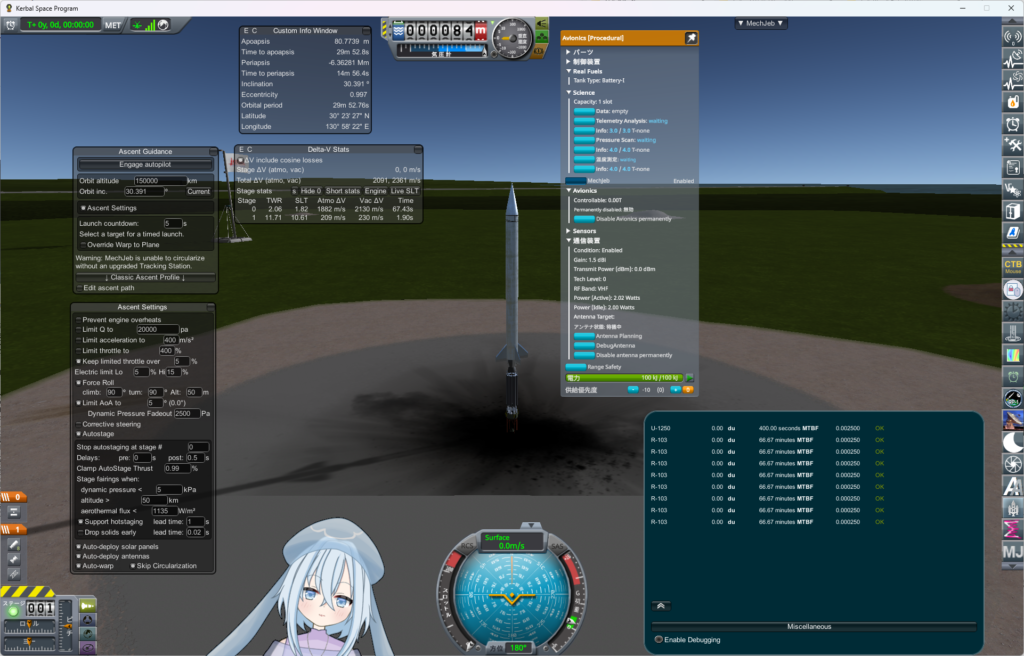1024x656 pixels.
Task: Open the MJ toolbar icon
Action: 1012,552
